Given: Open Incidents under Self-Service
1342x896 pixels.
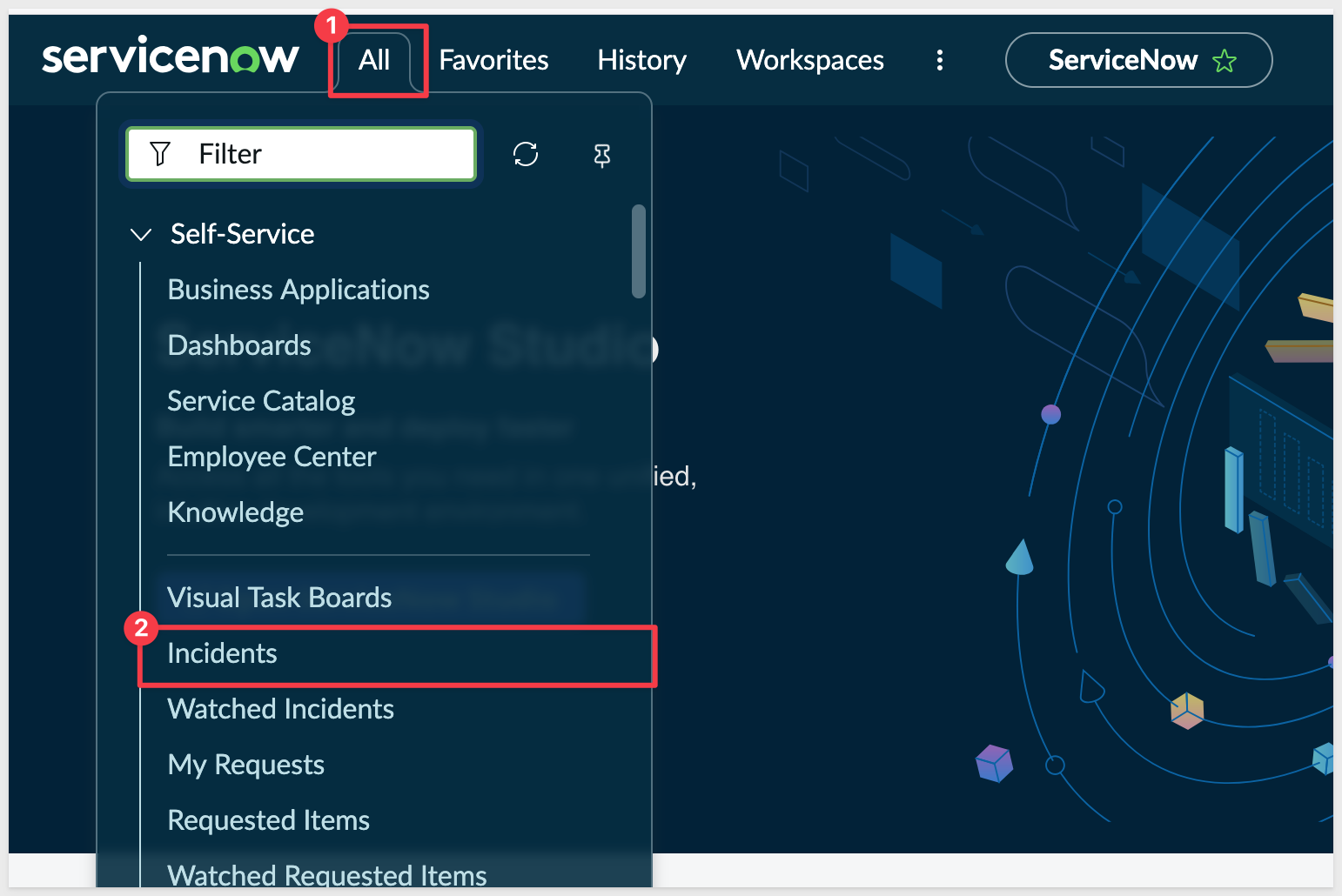Looking at the screenshot, I should (x=222, y=653).
